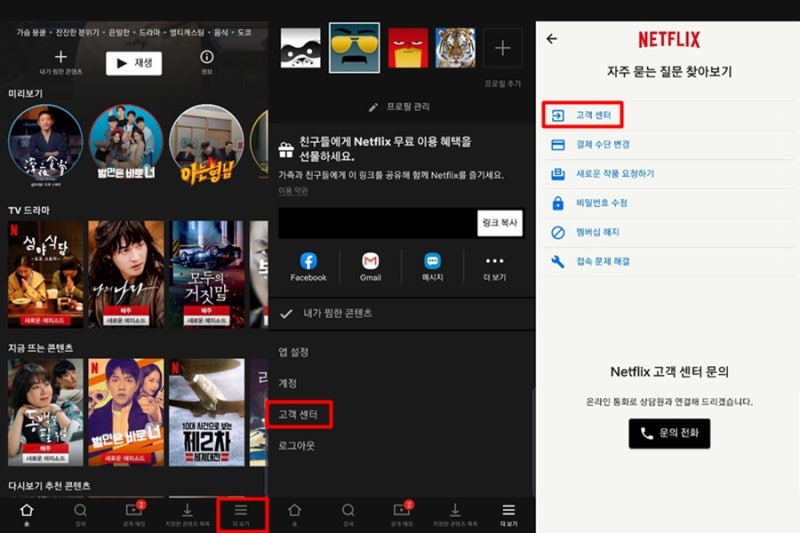
Task: Open the 범인은 바로 너 trending poster
Action: [126, 412]
